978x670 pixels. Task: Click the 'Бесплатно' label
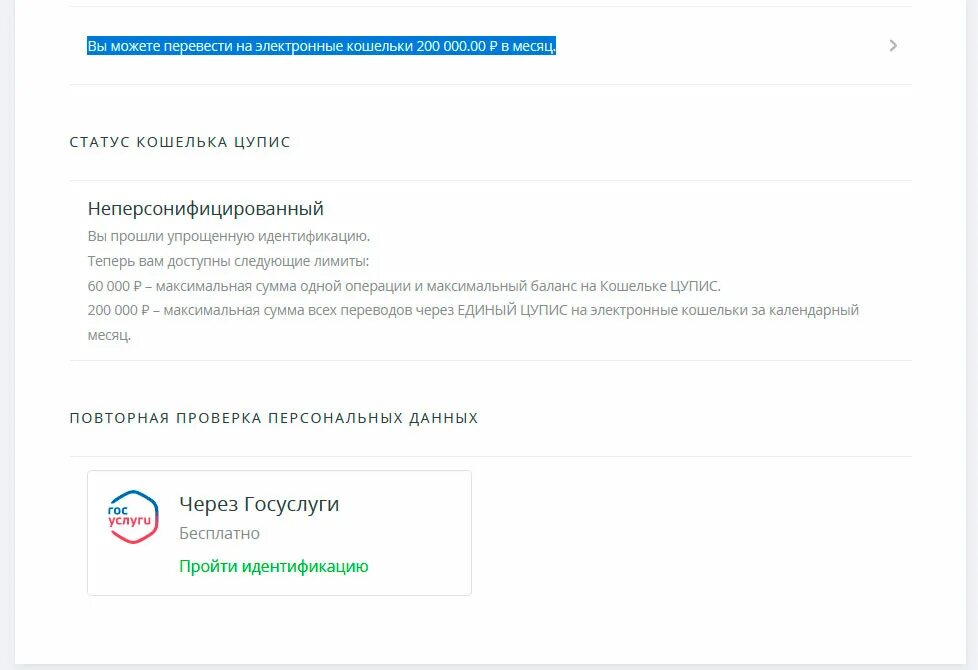click(219, 533)
